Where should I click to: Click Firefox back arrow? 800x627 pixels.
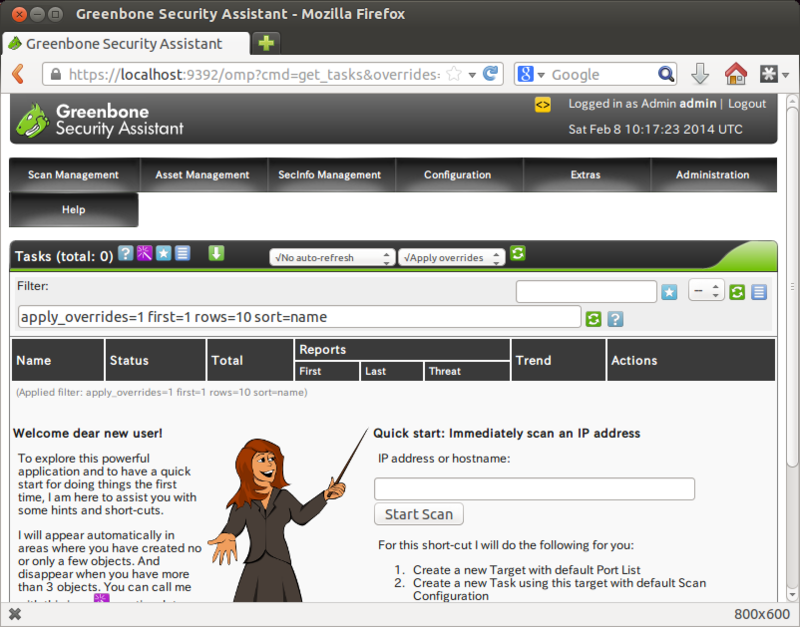point(18,74)
